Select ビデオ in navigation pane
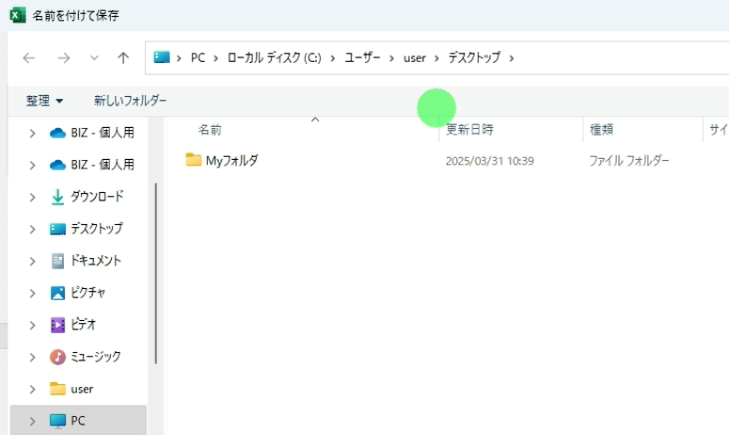729x435 pixels. point(83,324)
